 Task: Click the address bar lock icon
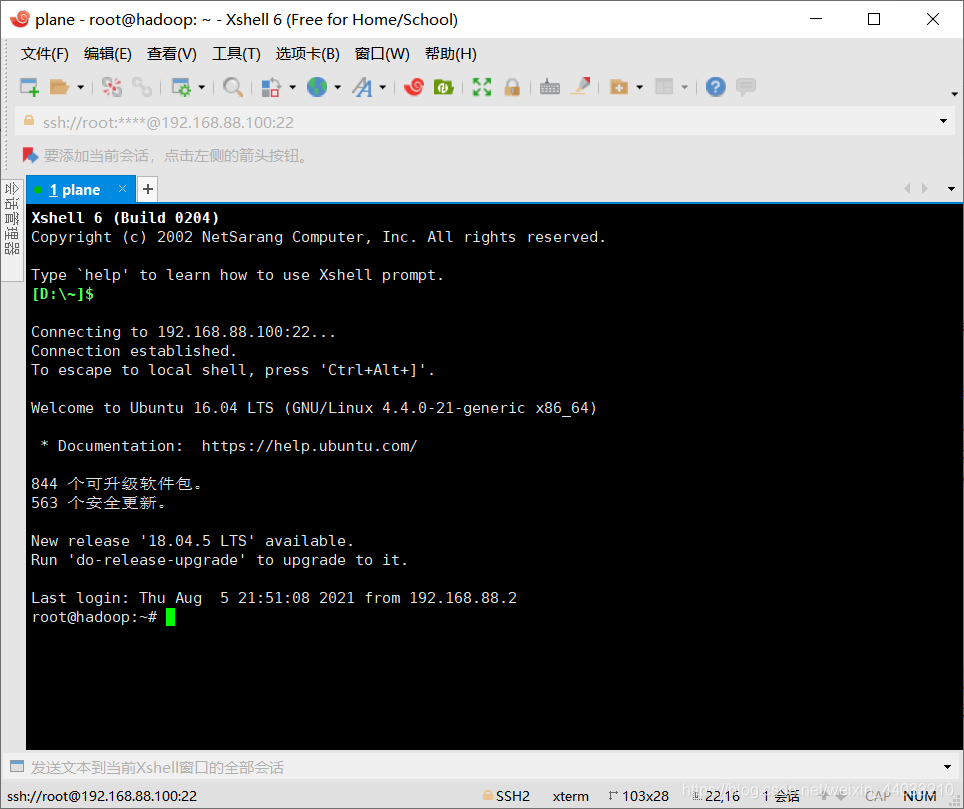tap(28, 120)
